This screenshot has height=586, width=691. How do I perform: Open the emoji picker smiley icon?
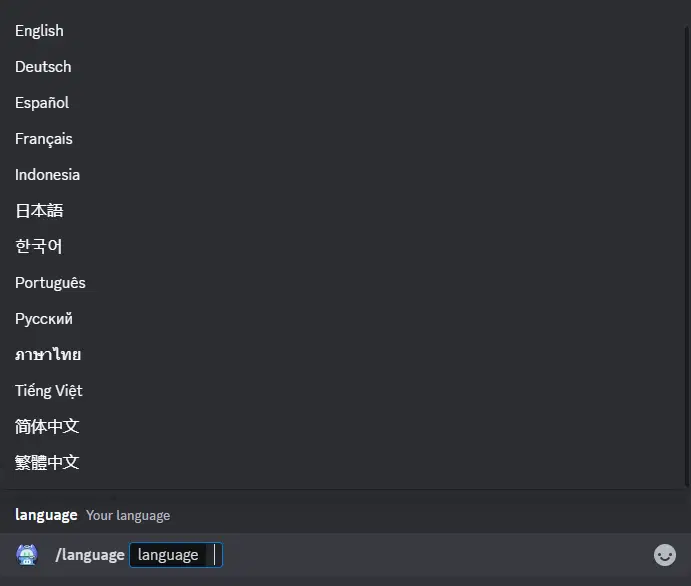click(x=665, y=555)
